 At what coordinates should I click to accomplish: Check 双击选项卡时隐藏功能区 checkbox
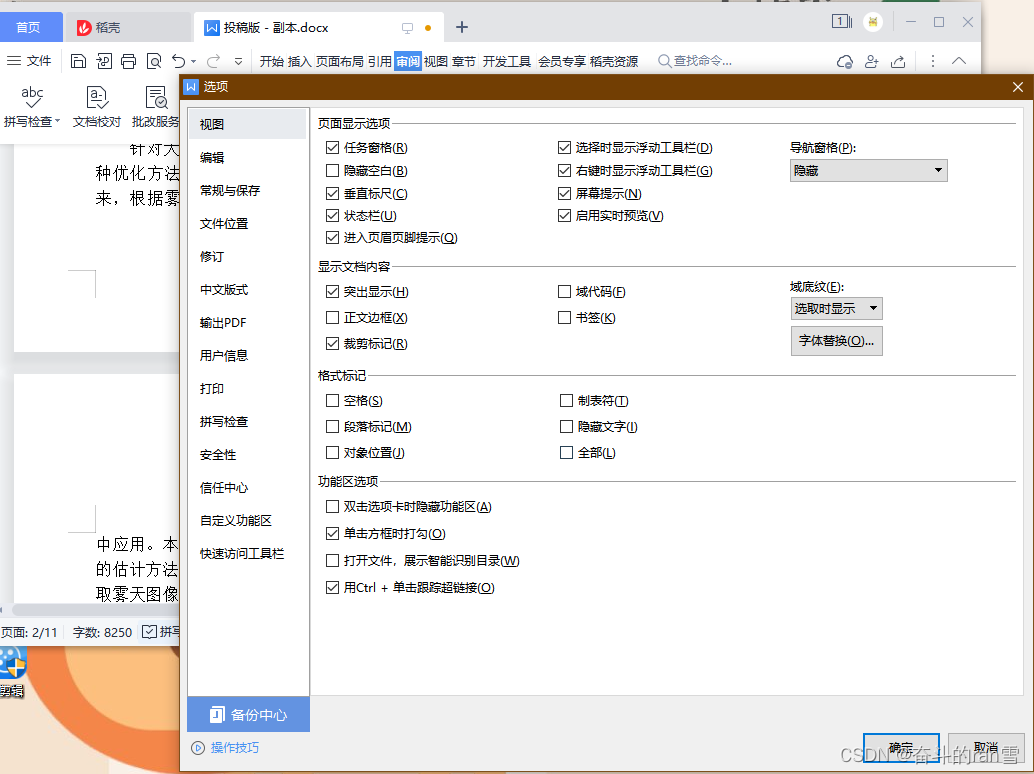click(x=332, y=506)
